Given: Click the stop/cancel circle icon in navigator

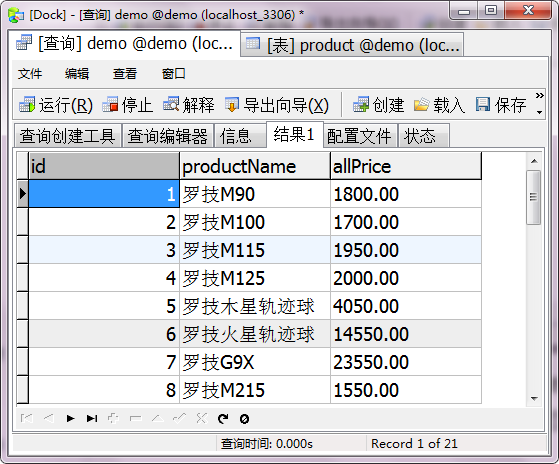Looking at the screenshot, I should coord(245,419).
